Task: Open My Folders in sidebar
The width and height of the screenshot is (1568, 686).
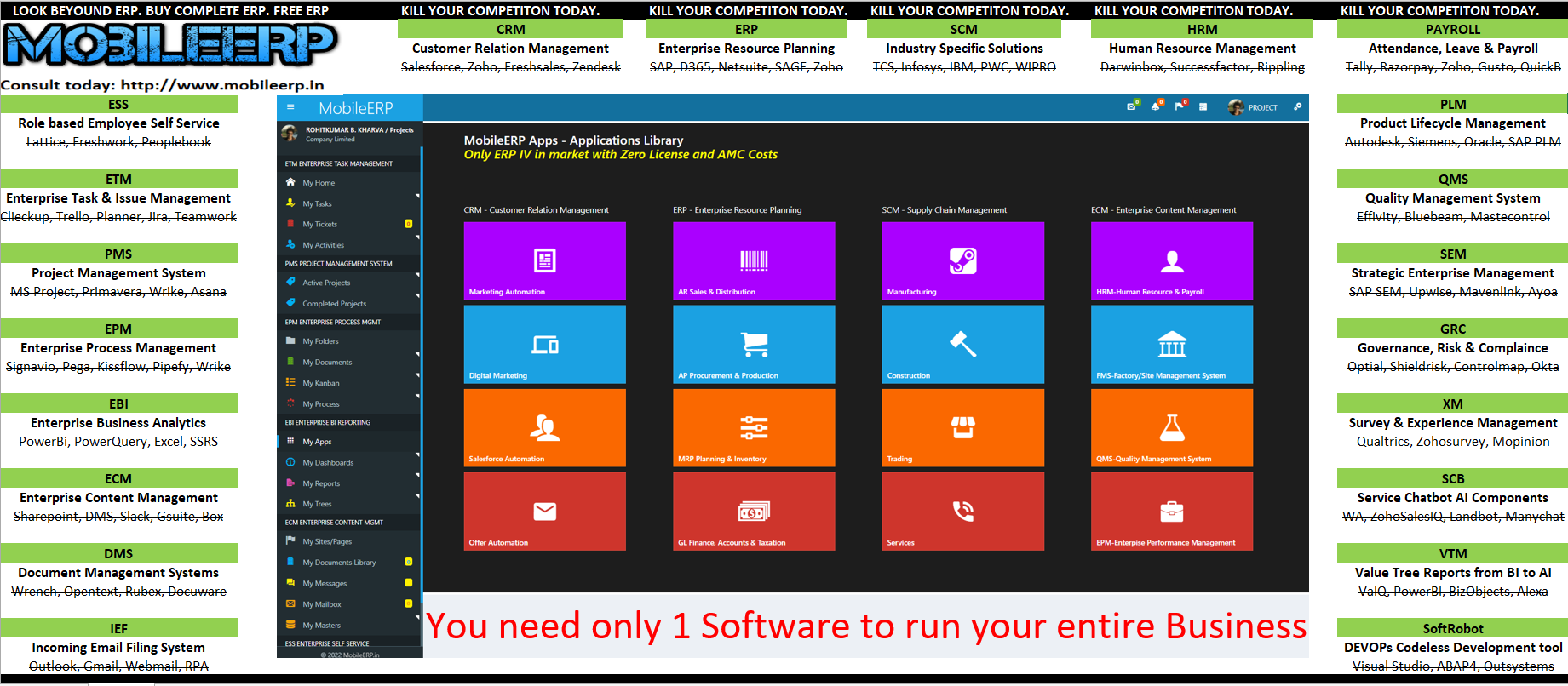Action: (349, 341)
